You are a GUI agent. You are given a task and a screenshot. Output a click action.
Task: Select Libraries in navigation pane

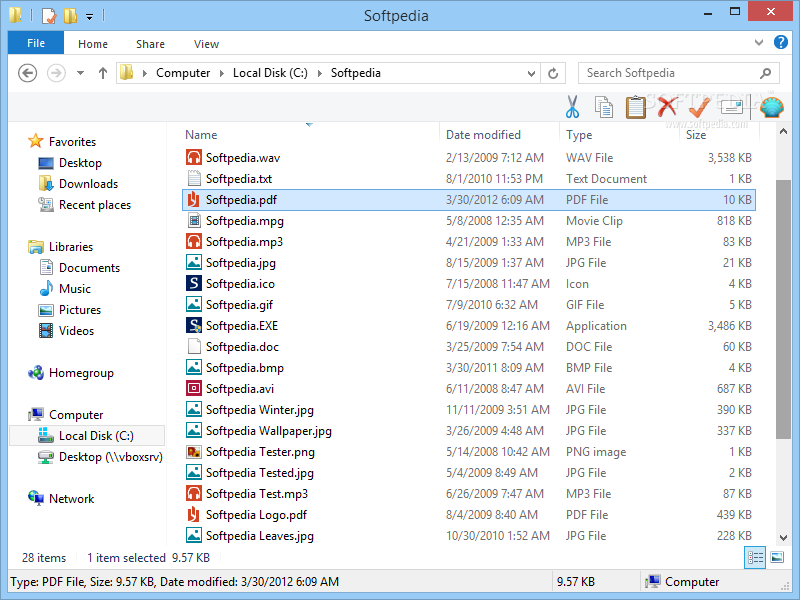tap(71, 246)
